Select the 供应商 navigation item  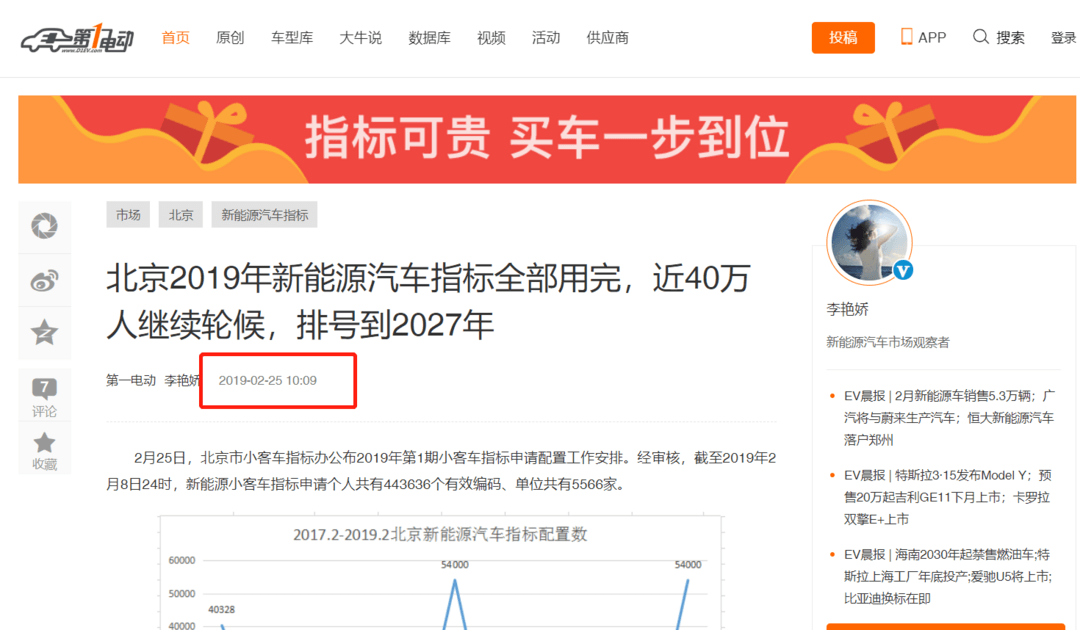(x=608, y=38)
